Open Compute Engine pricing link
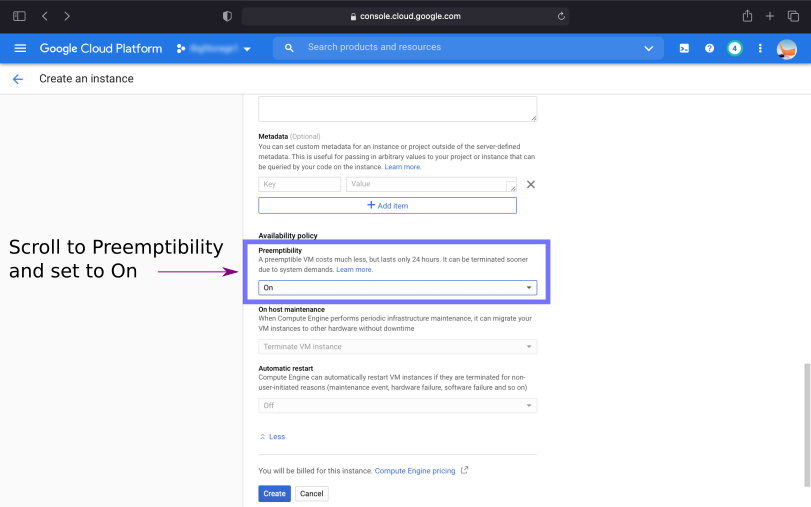The height and width of the screenshot is (507, 811). click(415, 470)
